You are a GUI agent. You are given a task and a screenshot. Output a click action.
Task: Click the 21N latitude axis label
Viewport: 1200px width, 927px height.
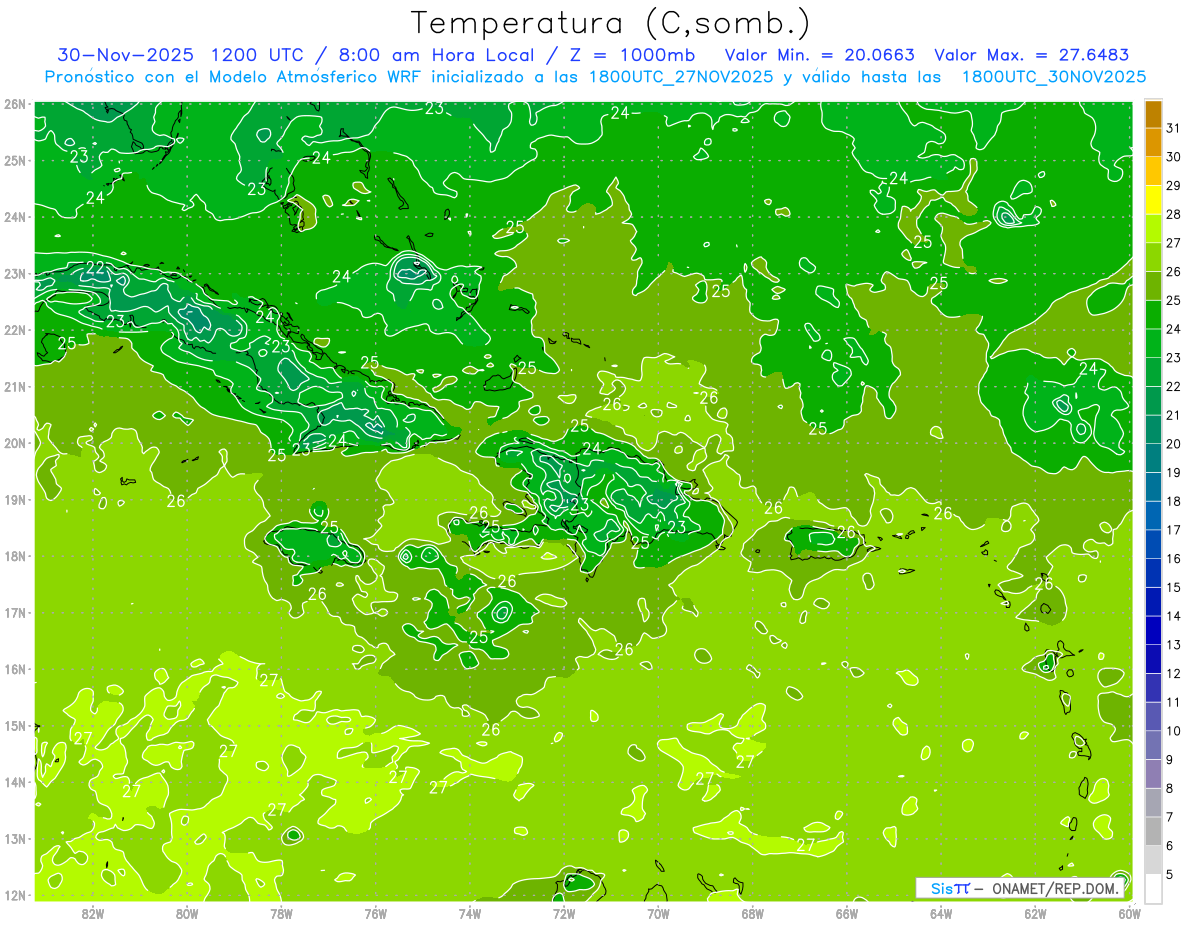pos(15,387)
